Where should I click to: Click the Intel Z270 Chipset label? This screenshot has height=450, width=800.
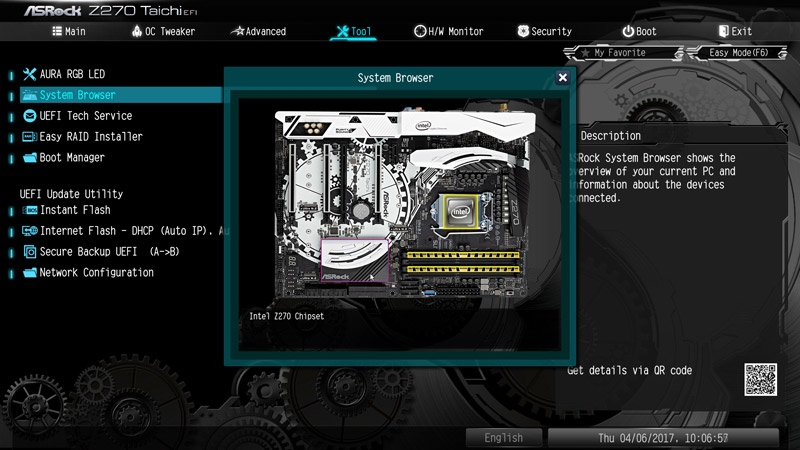(x=286, y=316)
